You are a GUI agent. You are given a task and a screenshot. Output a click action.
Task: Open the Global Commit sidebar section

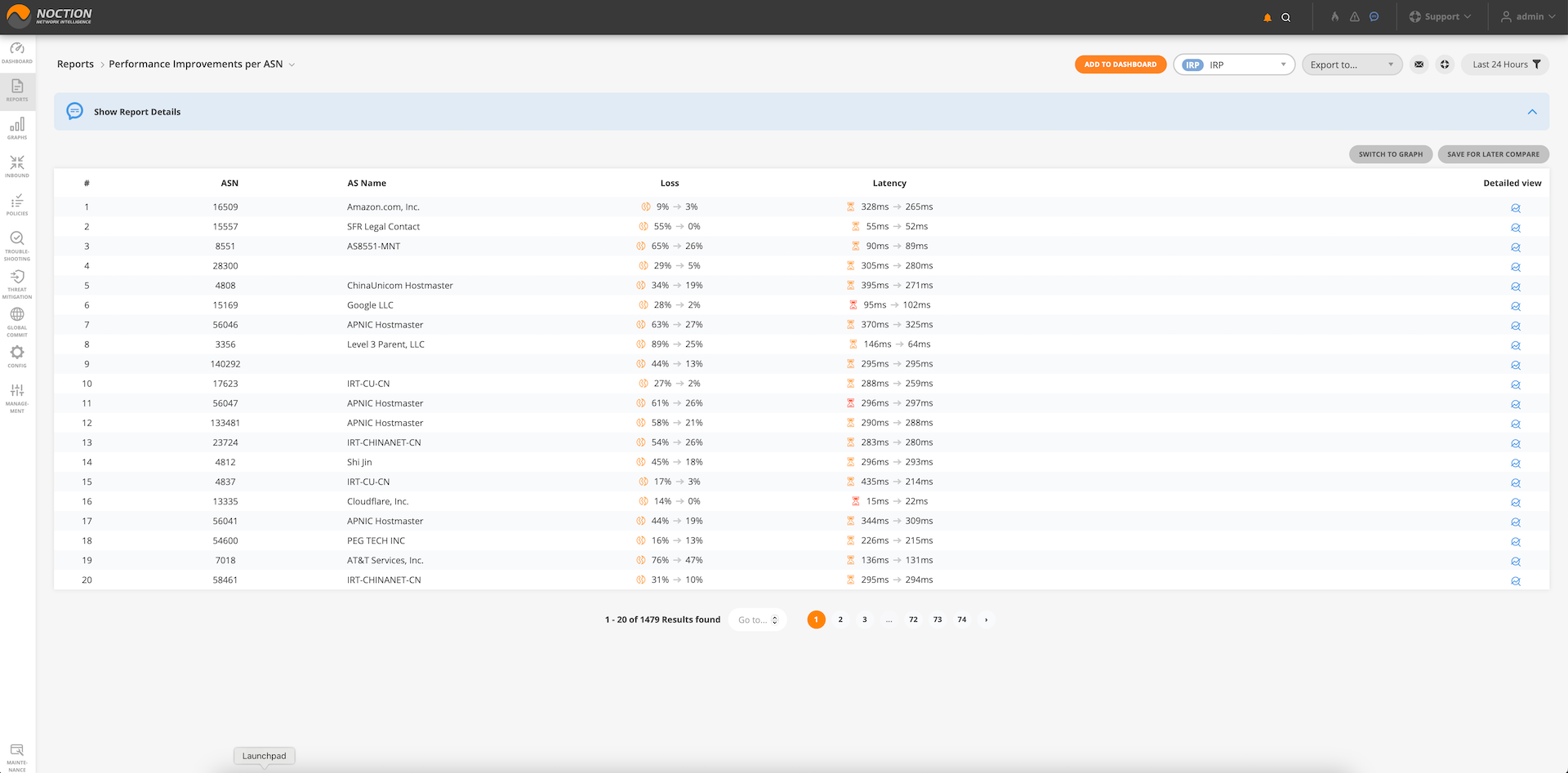pos(17,322)
